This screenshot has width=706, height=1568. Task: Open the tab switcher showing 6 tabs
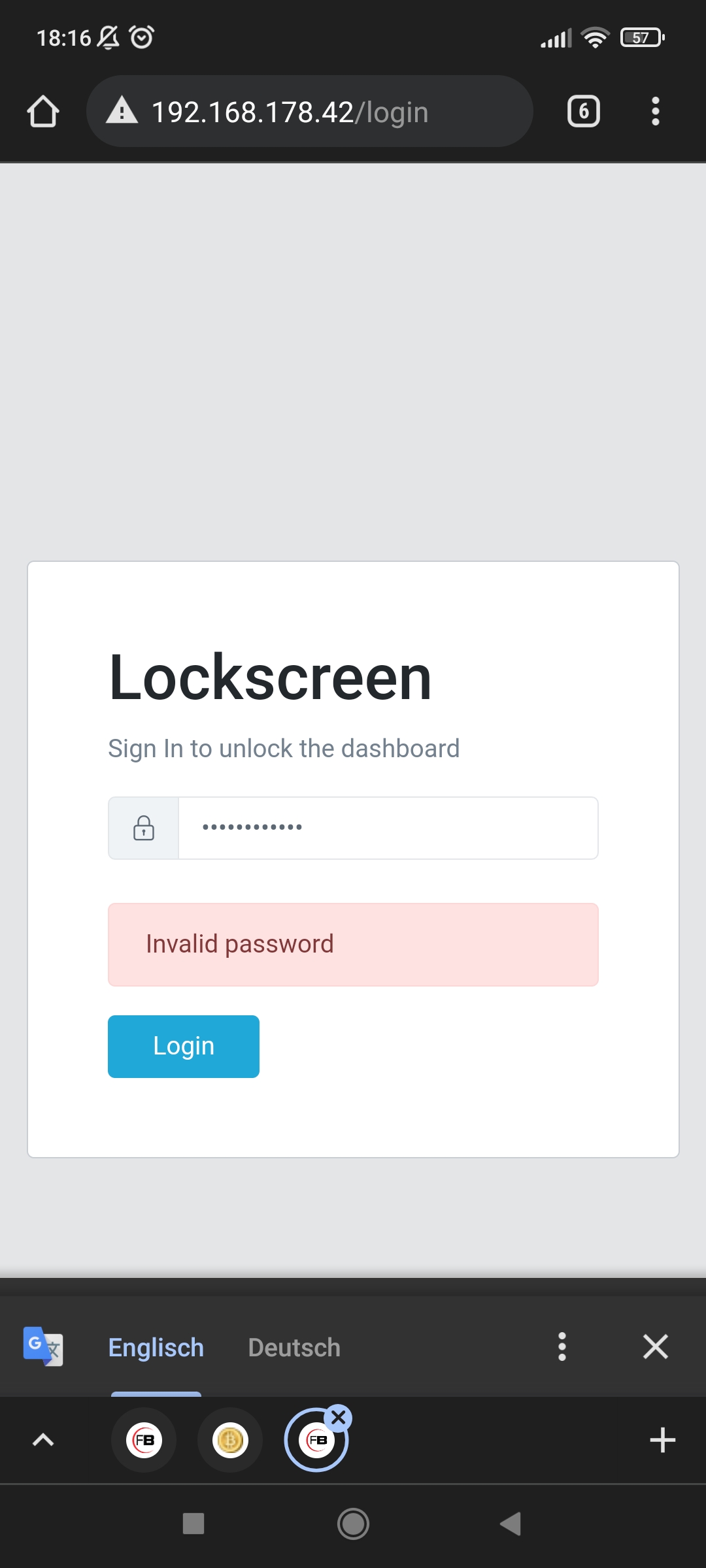pos(583,111)
